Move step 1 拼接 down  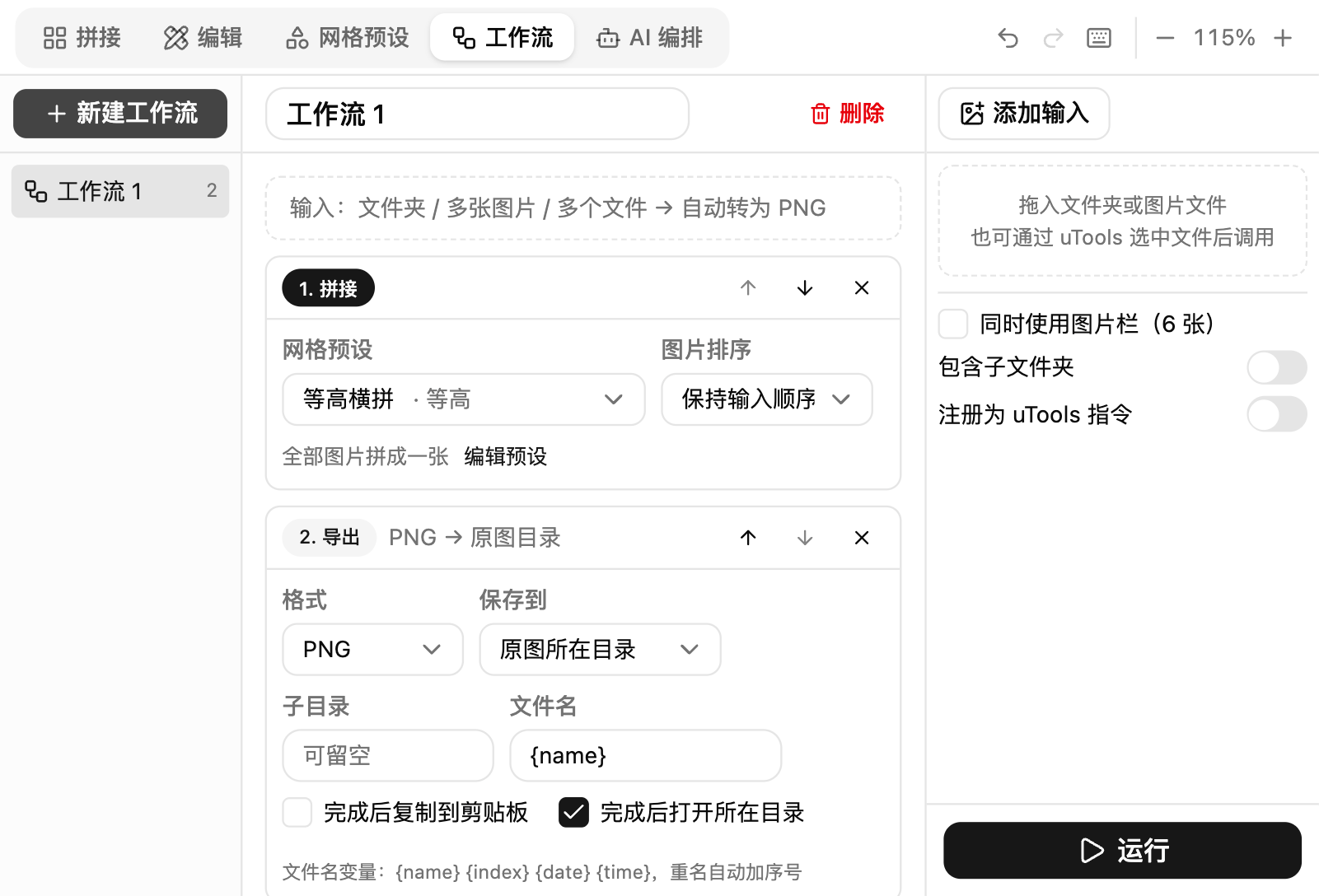(x=805, y=287)
